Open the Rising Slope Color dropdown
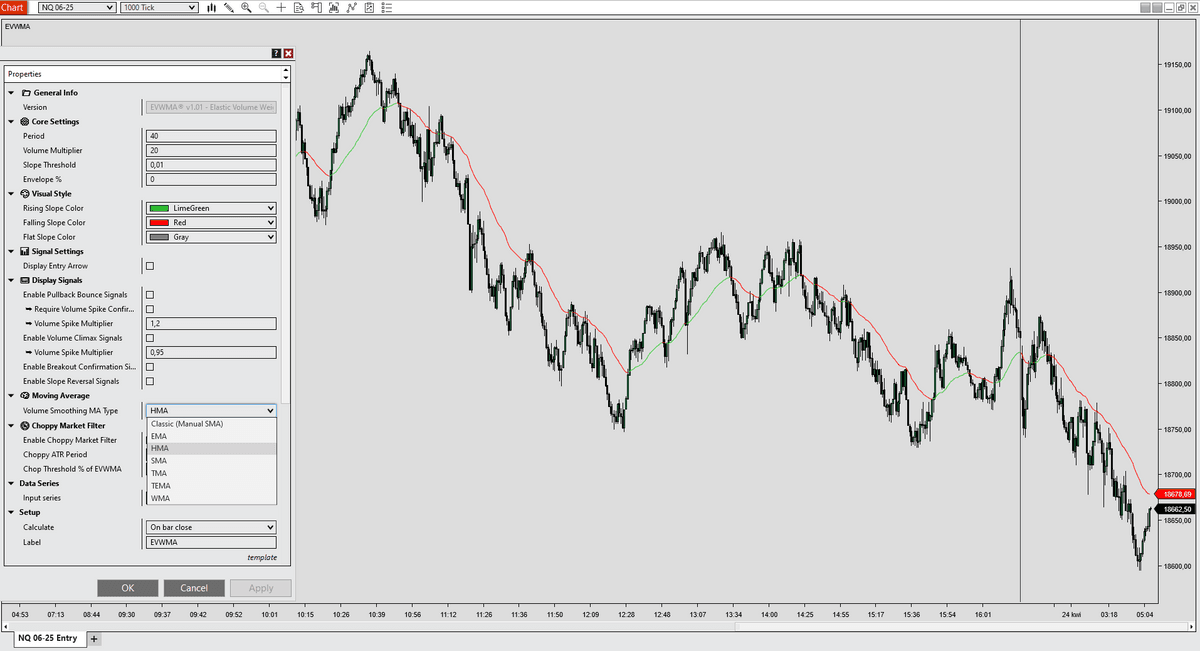 [x=211, y=208]
